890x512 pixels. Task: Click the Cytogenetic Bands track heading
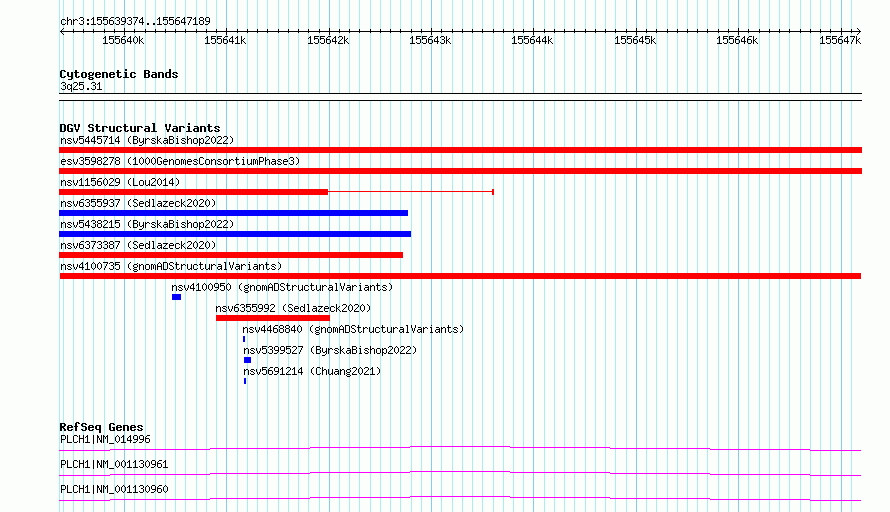point(119,74)
